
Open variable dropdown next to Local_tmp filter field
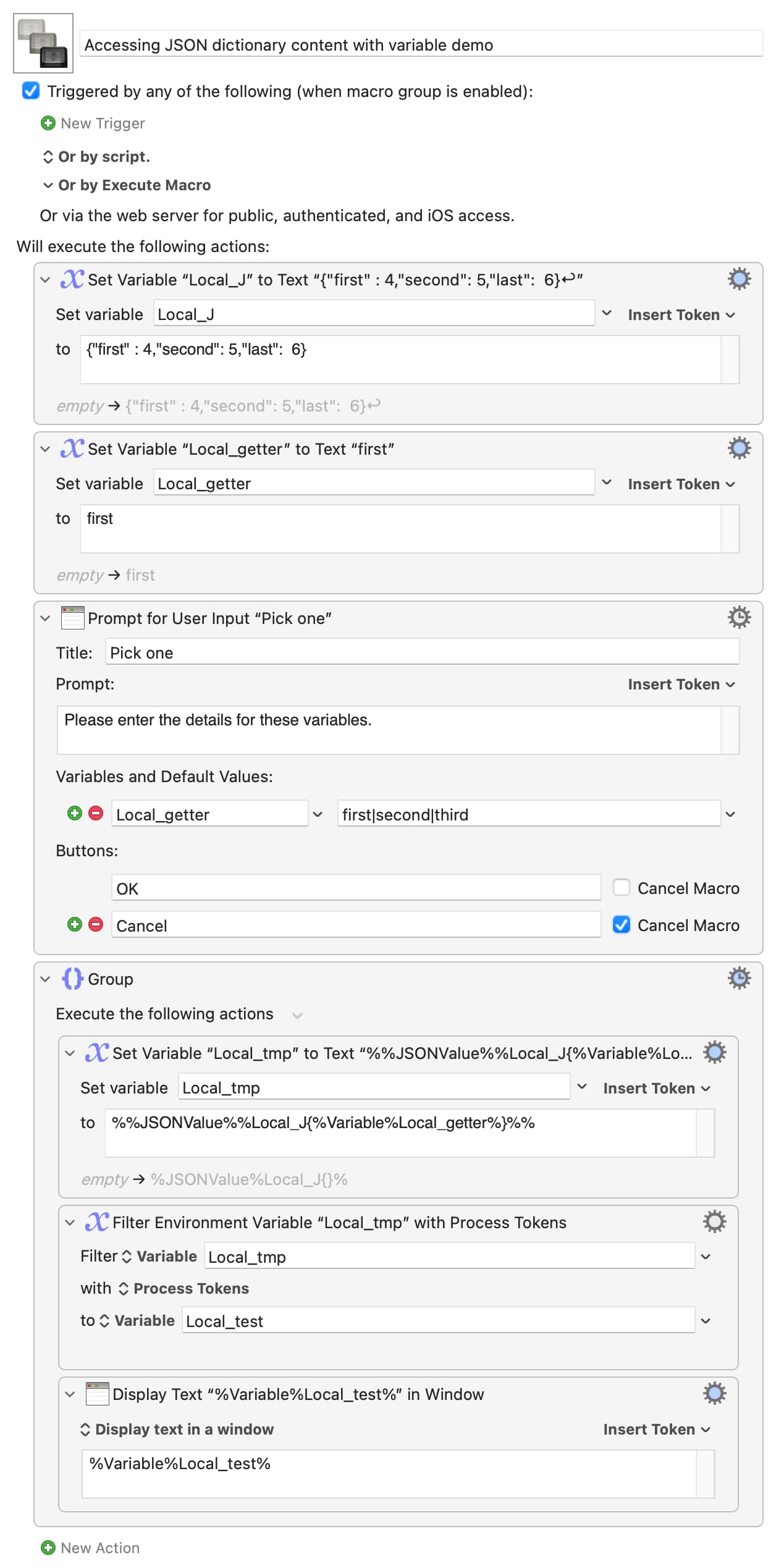pos(706,1256)
